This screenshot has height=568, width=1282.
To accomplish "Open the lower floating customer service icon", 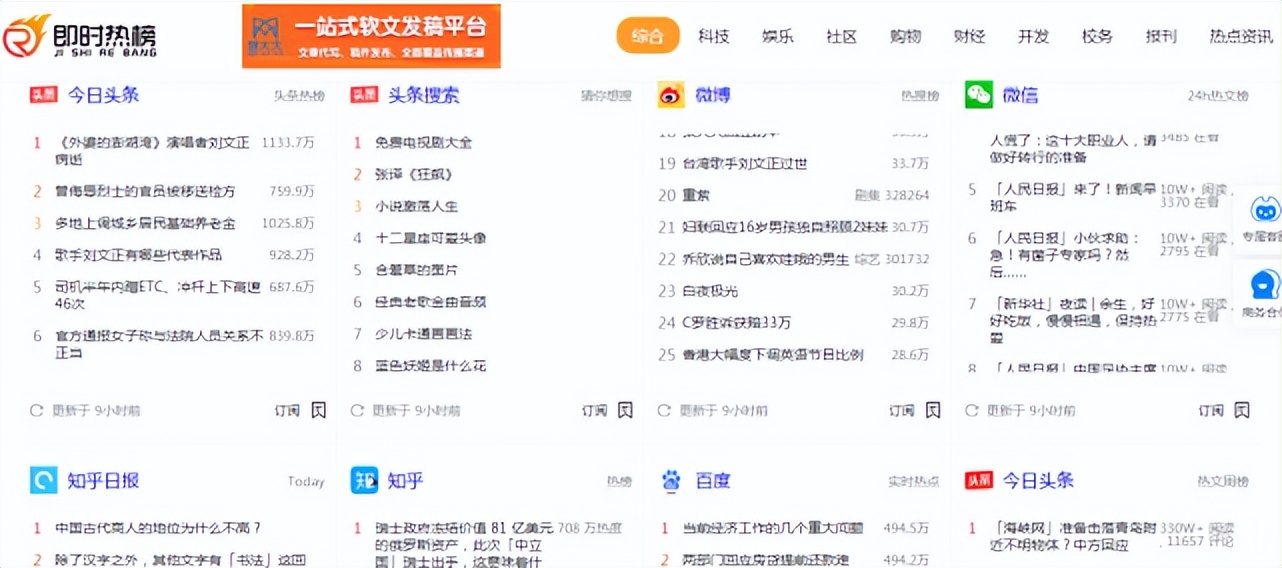I will click(1263, 285).
